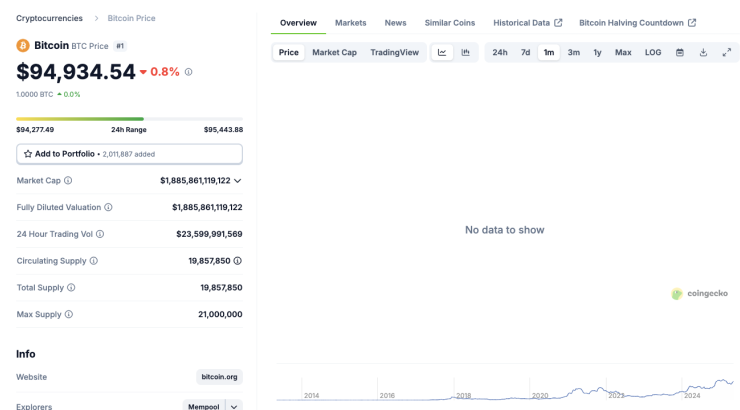Click the $95,443.88 range high value
Image resolution: width=740 pixels, height=410 pixels.
(x=223, y=130)
